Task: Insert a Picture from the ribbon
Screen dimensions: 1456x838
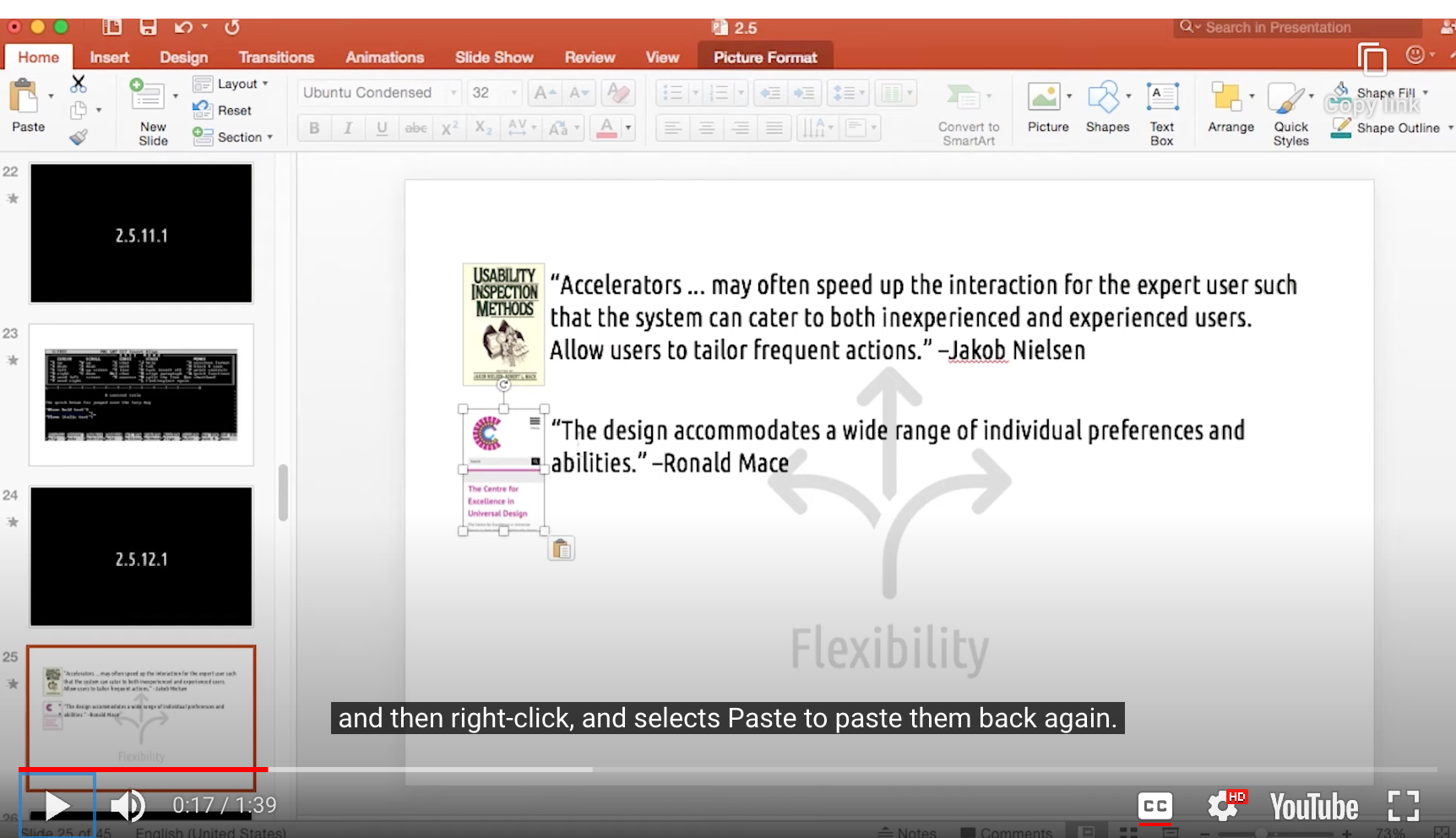Action: [1044, 96]
